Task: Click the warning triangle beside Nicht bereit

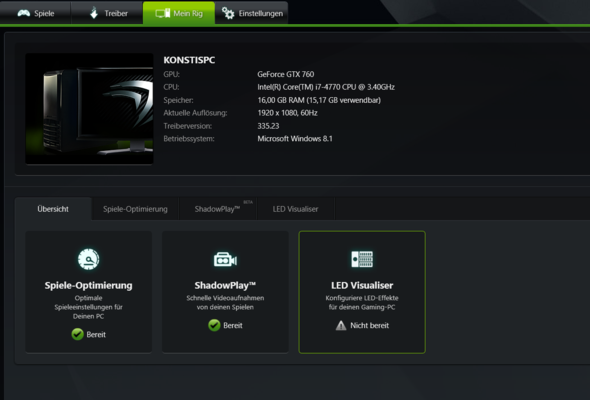Action: tap(341, 325)
